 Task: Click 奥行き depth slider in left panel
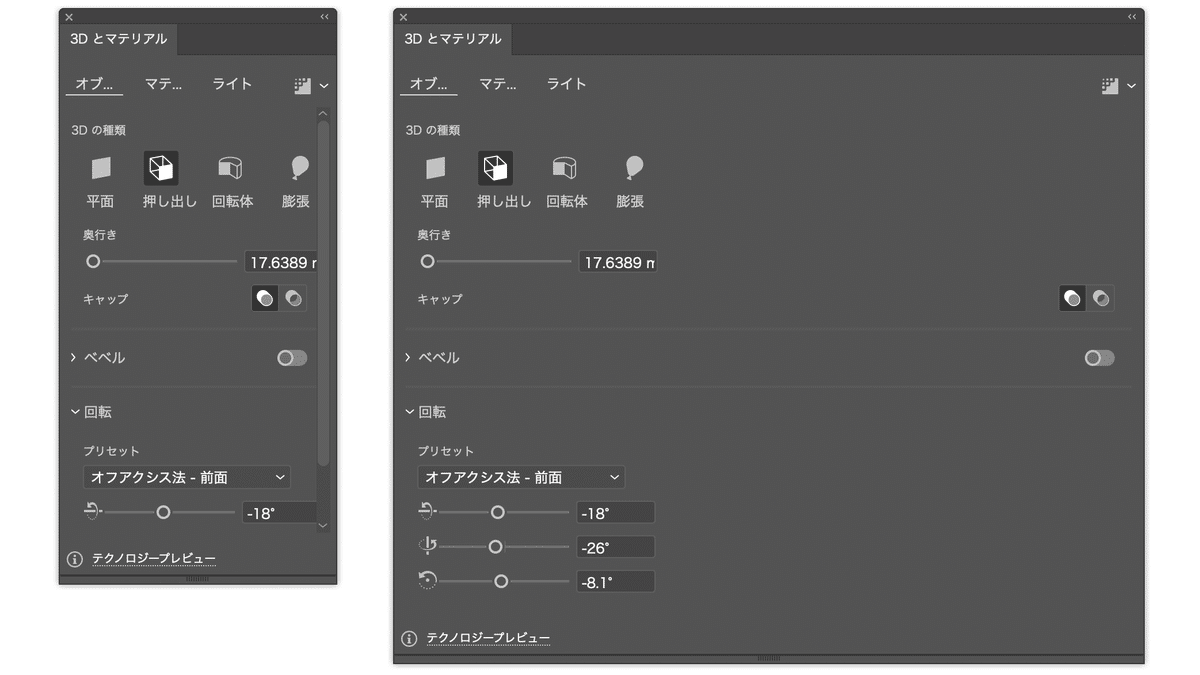pyautogui.click(x=162, y=262)
